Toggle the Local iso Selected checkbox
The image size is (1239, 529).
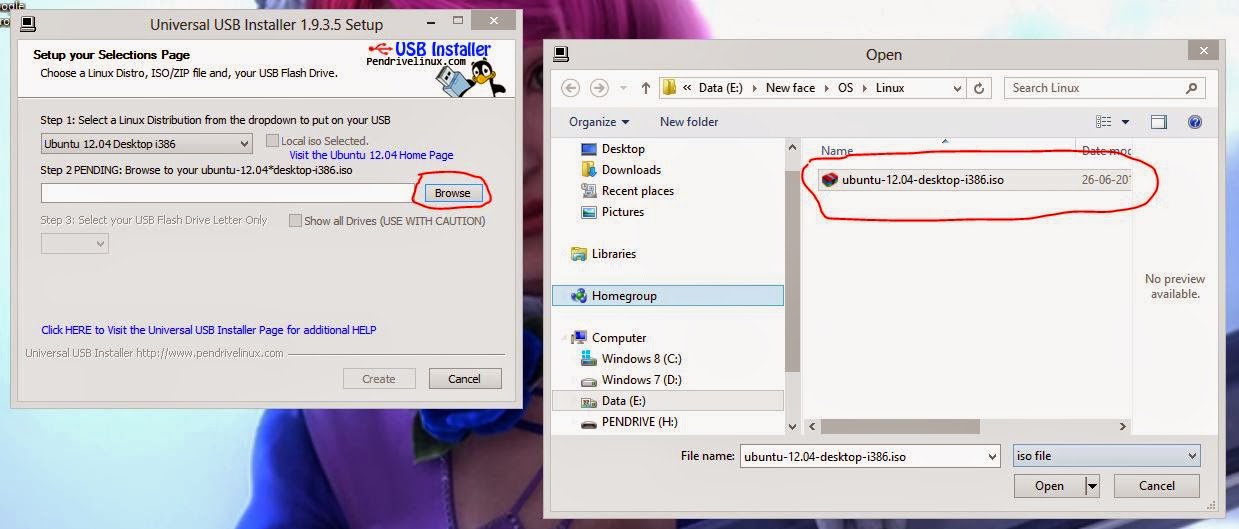tap(272, 141)
